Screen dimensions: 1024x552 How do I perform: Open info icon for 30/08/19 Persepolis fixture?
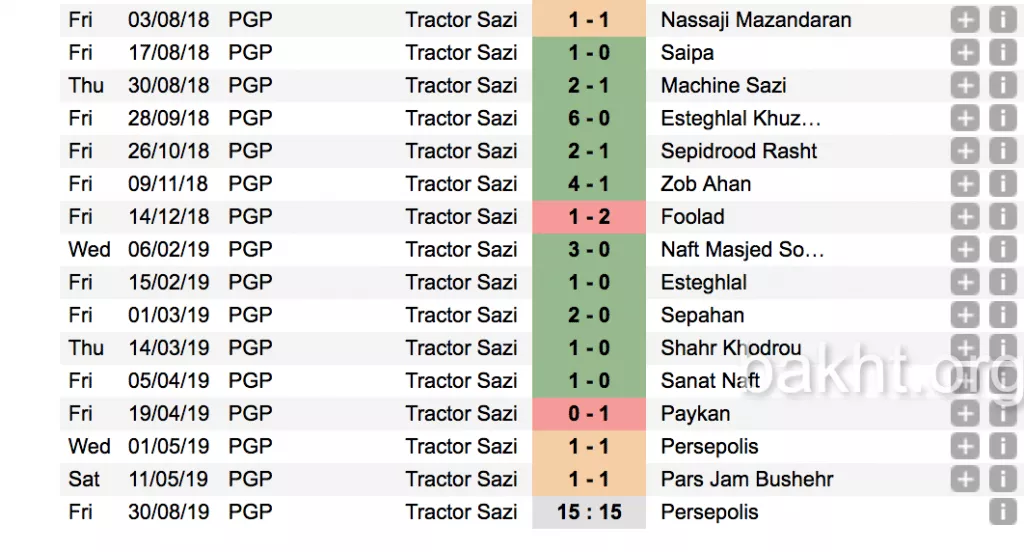1002,512
